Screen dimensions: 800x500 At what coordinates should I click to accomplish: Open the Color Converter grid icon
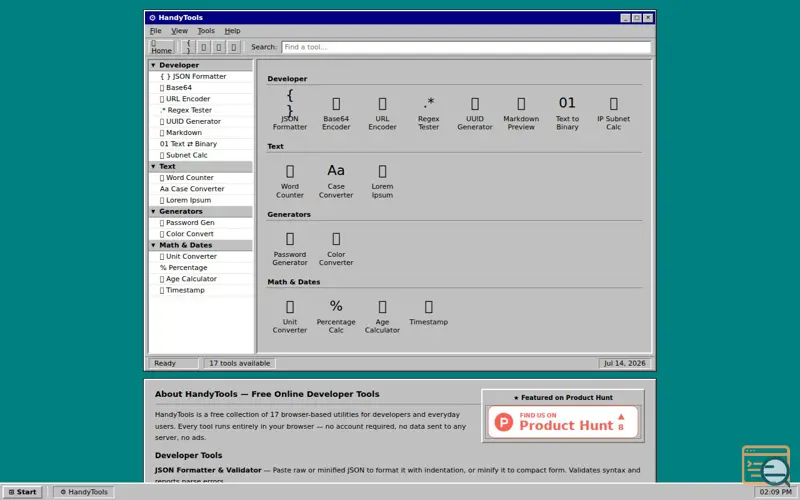coord(336,248)
